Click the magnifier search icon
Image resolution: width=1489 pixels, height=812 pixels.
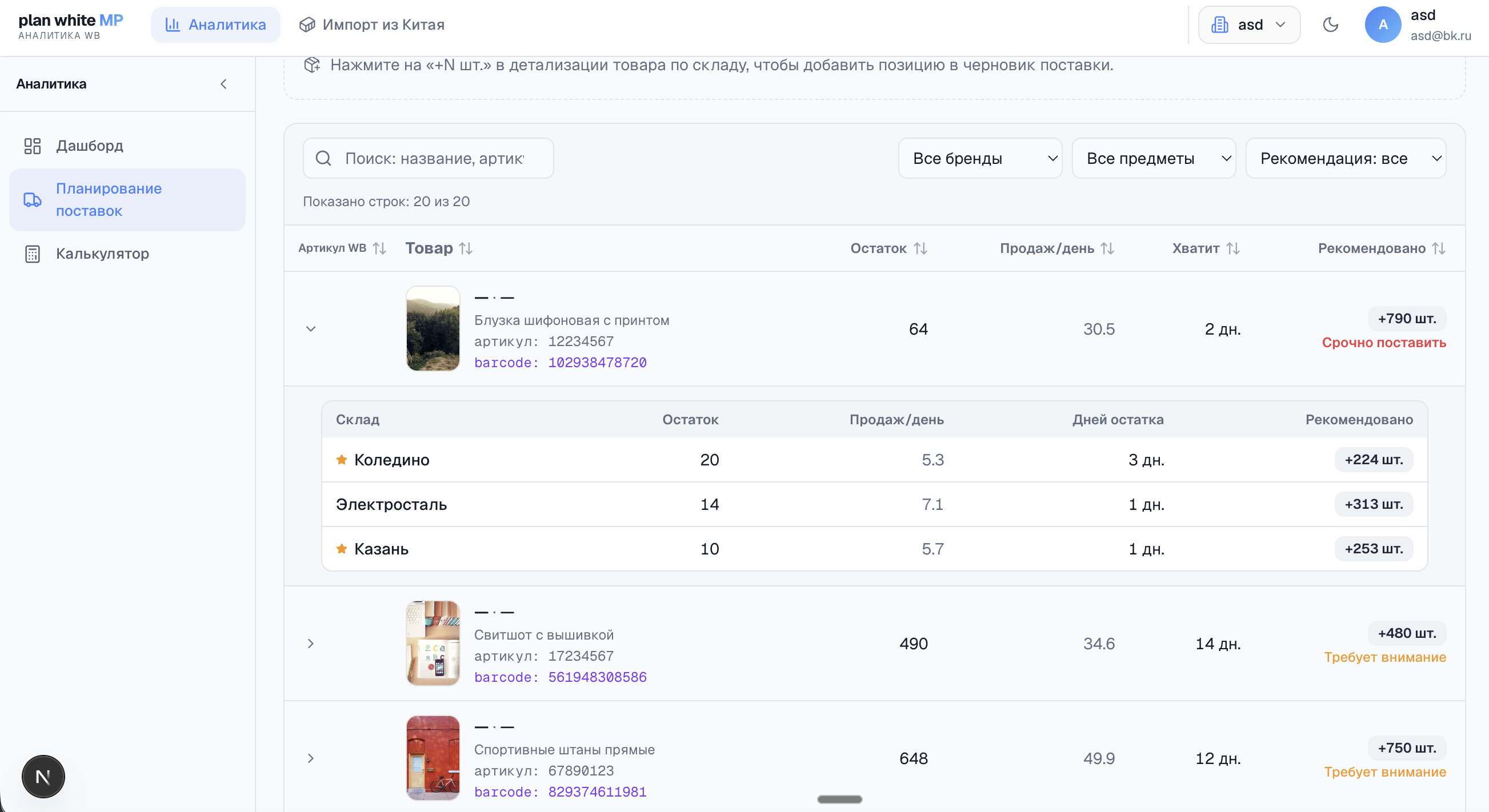click(x=323, y=158)
